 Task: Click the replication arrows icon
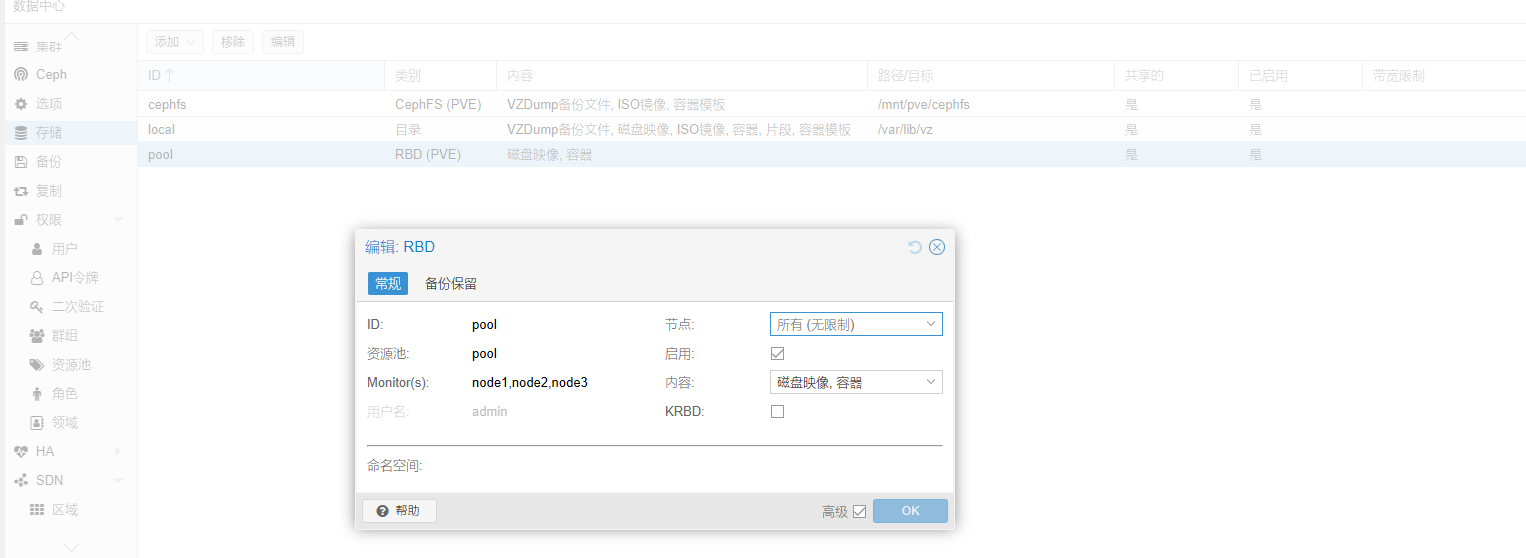(21, 191)
